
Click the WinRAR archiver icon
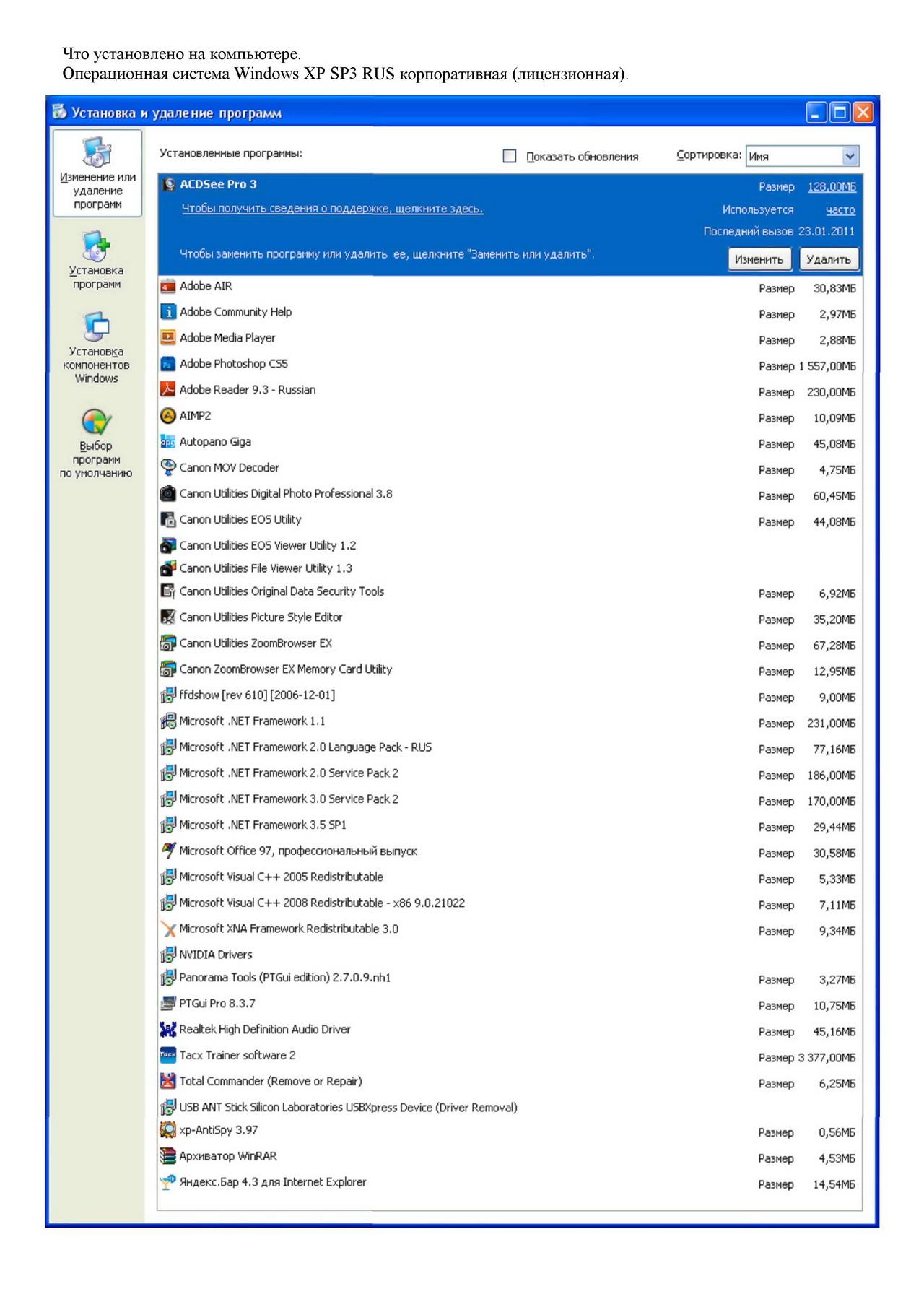coord(167,1156)
